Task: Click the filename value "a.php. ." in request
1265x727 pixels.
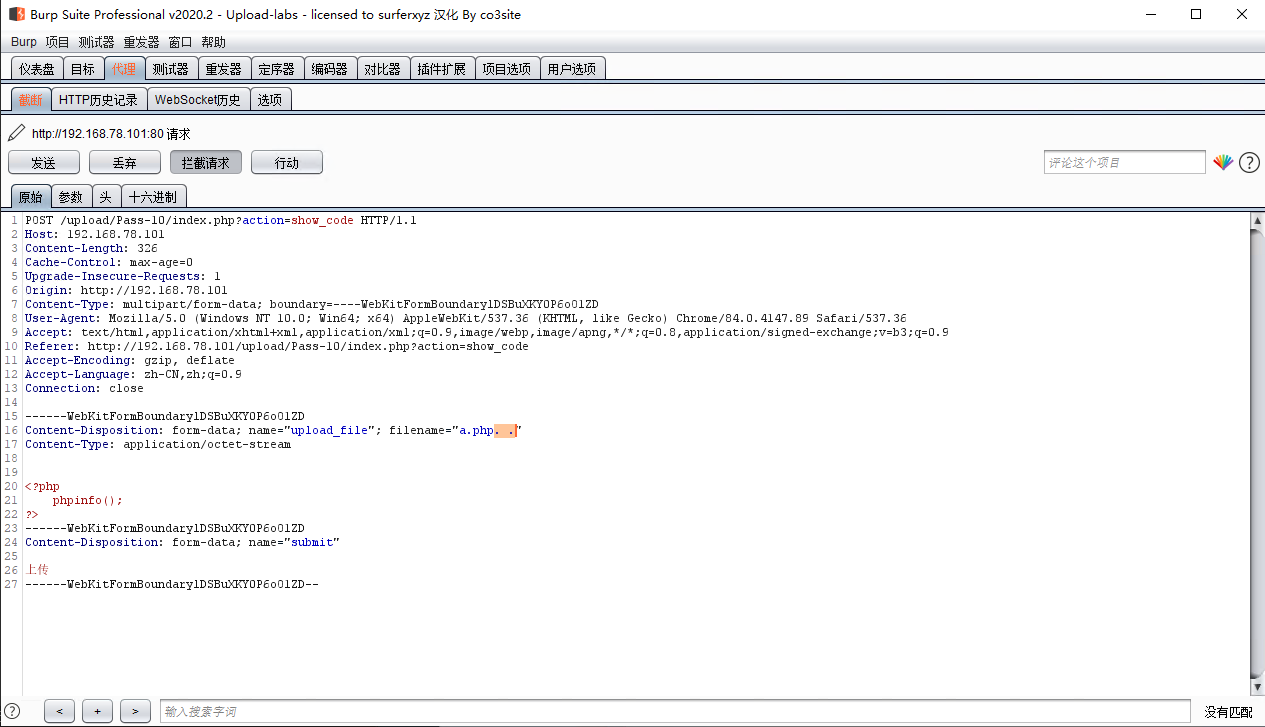Action: pos(488,430)
